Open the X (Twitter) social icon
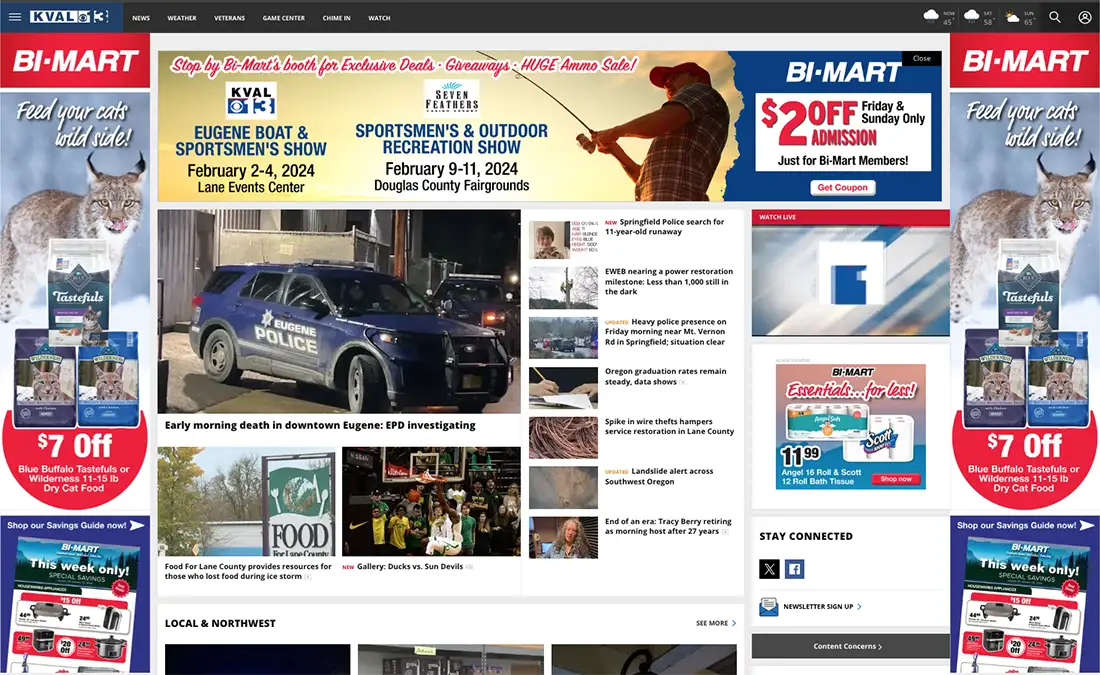 [x=769, y=569]
